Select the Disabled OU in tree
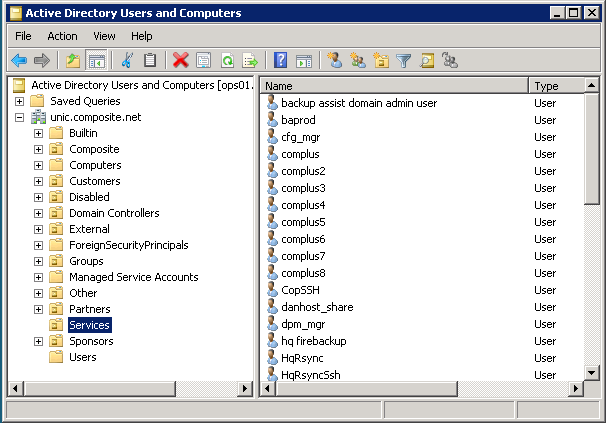 [89, 197]
